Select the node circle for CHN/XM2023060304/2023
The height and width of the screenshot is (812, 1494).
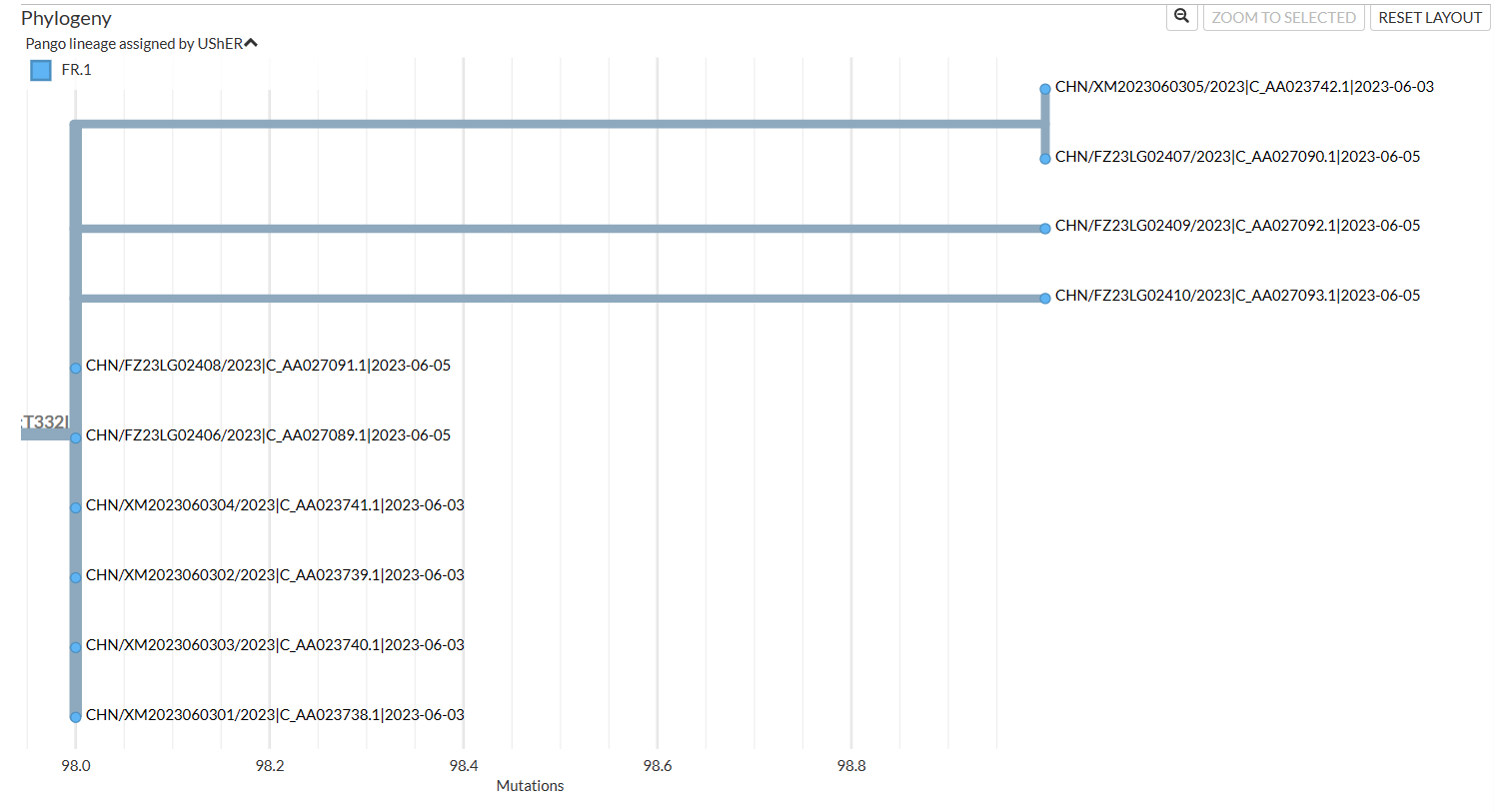click(x=75, y=507)
